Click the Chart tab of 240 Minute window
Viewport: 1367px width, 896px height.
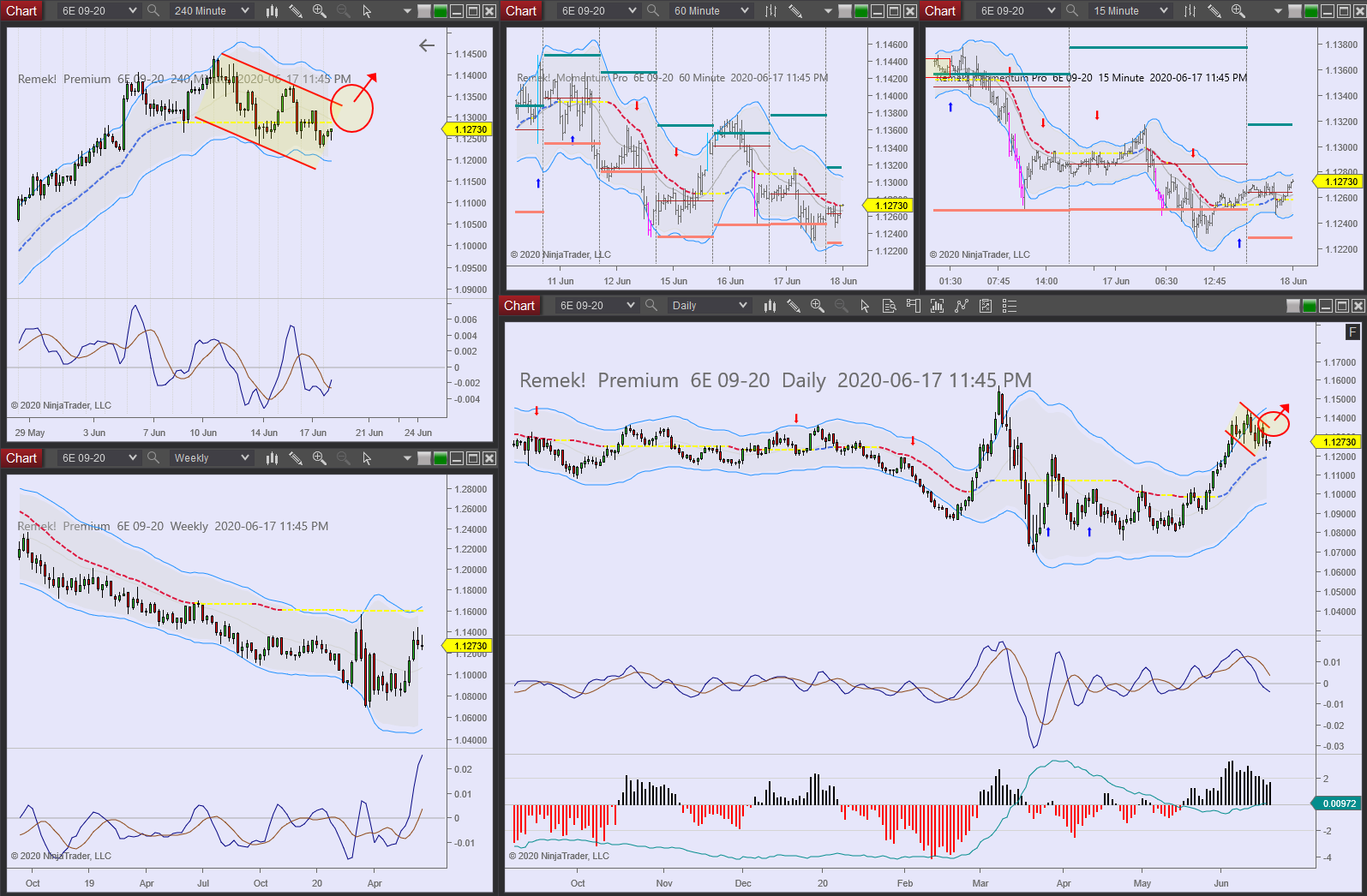[x=21, y=11]
